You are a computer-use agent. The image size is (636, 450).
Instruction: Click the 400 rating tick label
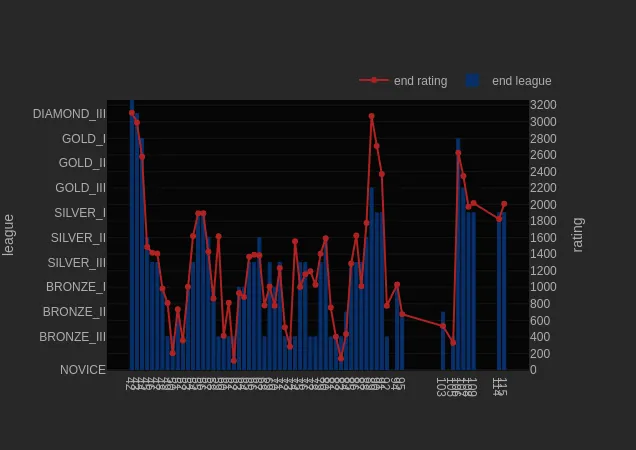coord(540,337)
